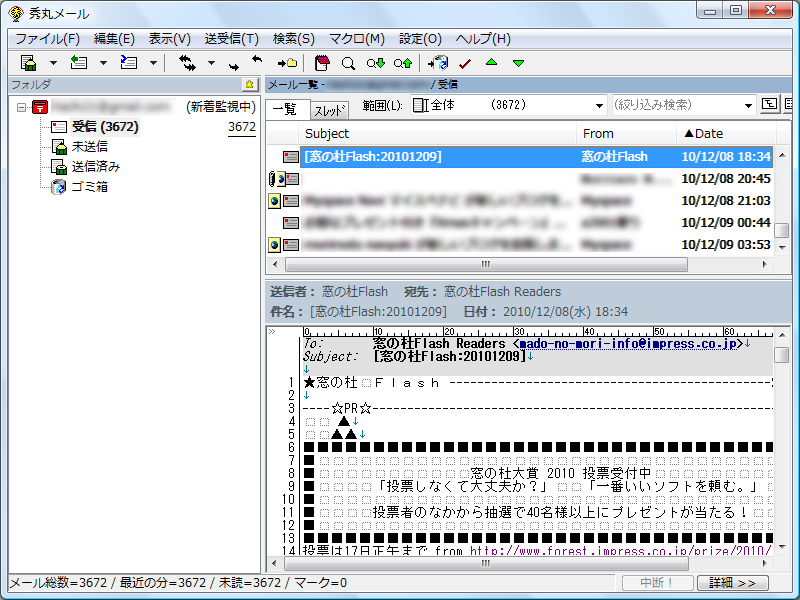
Task: Select the 未送信 folder
Action: [x=89, y=146]
